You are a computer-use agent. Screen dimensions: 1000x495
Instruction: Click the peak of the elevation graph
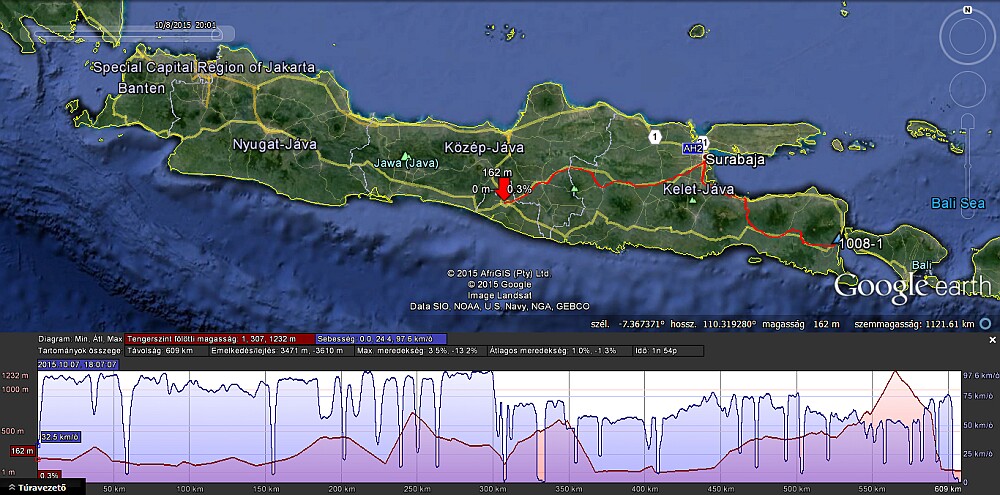895,373
